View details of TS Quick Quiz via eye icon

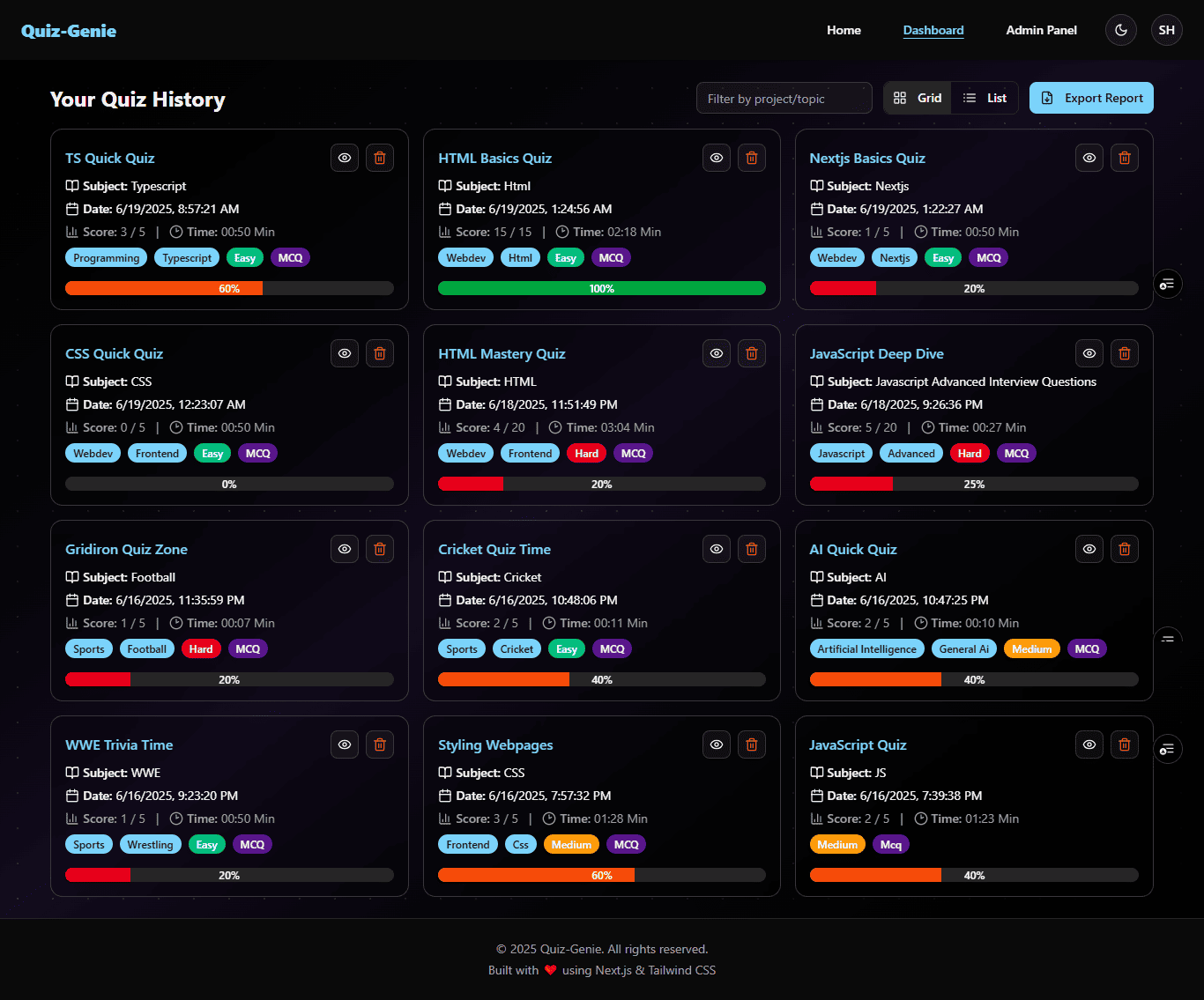coord(345,158)
